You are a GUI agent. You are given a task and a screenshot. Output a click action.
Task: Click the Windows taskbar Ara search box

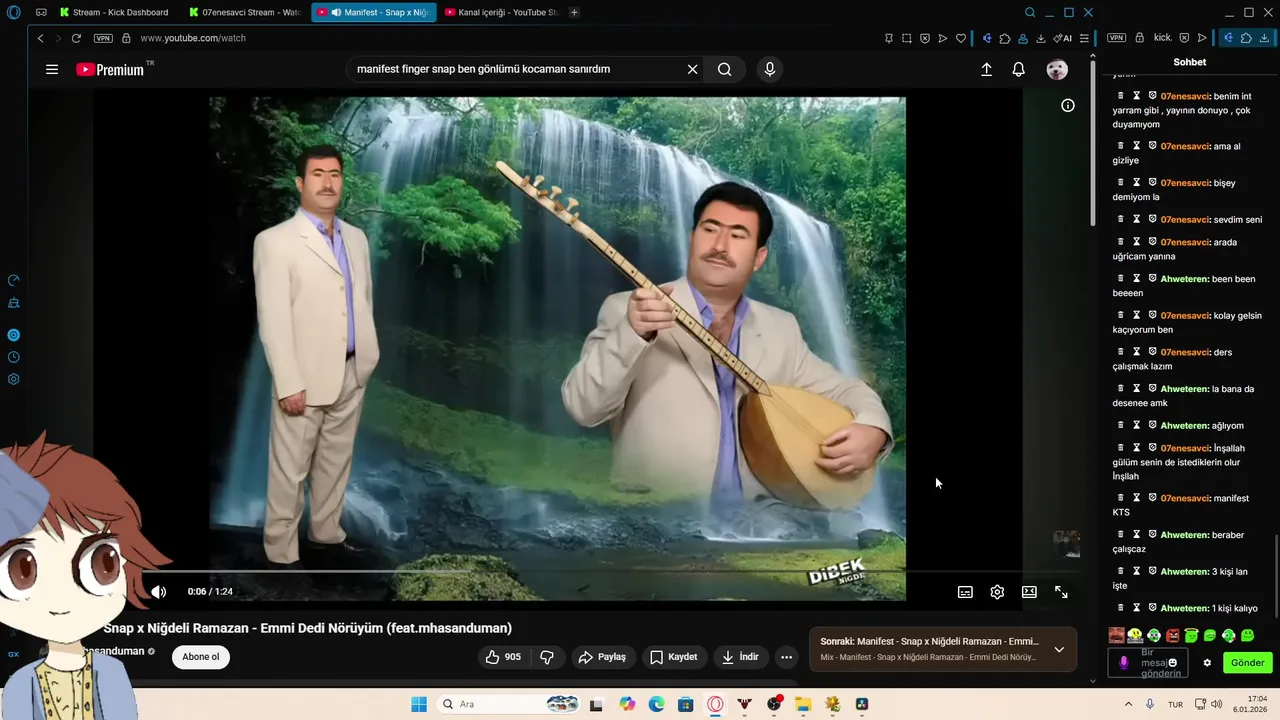[510, 704]
